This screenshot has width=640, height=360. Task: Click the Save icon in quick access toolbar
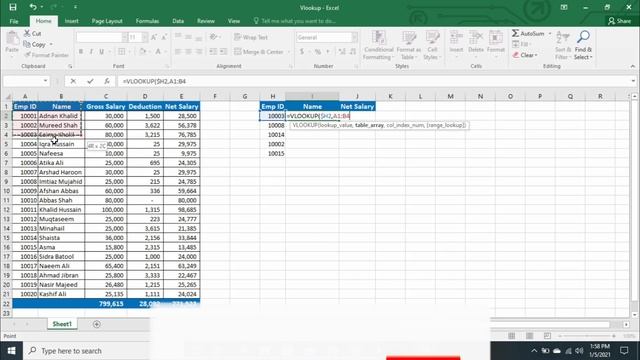coord(13,7)
